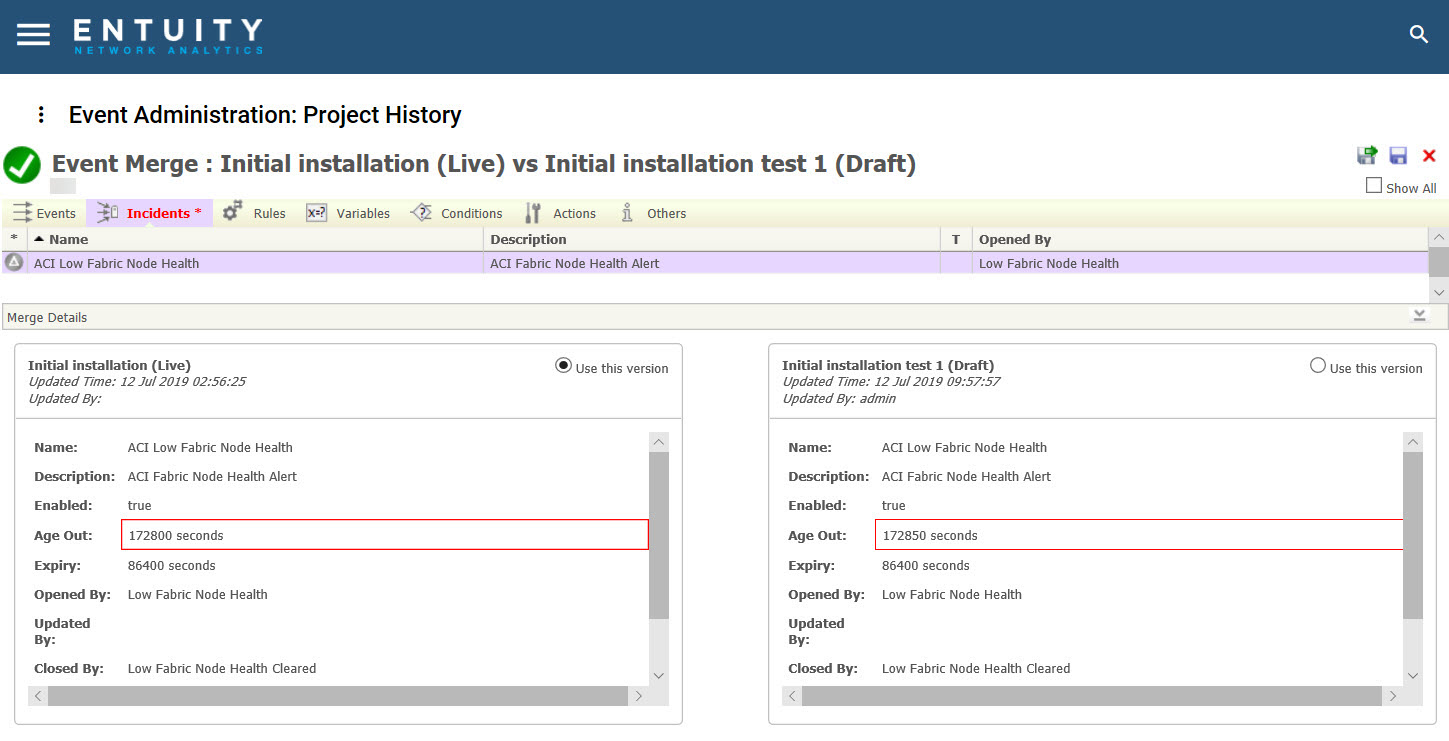Click the Draft panel horizontal scroll right arrow
This screenshot has width=1449, height=741.
(1392, 696)
